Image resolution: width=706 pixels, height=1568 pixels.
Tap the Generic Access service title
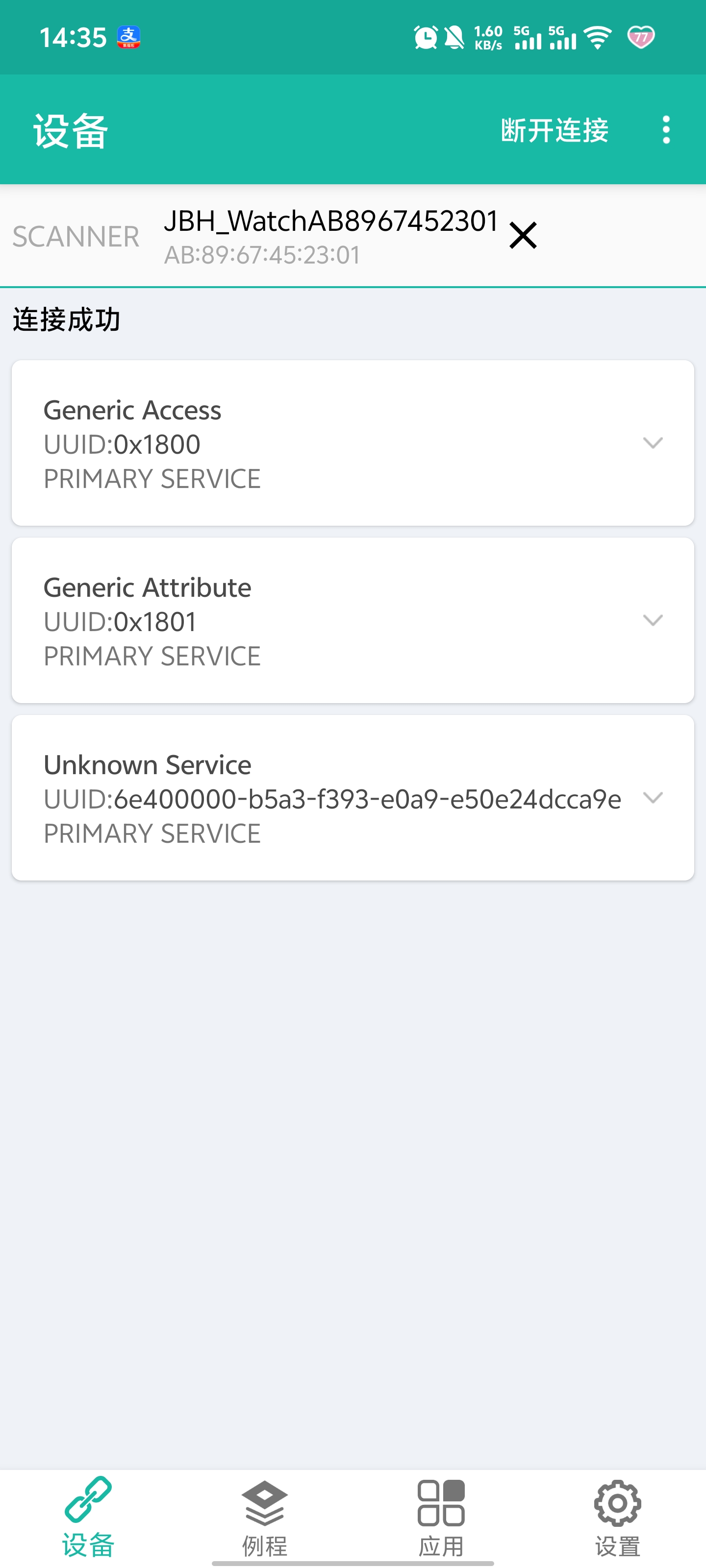[132, 410]
